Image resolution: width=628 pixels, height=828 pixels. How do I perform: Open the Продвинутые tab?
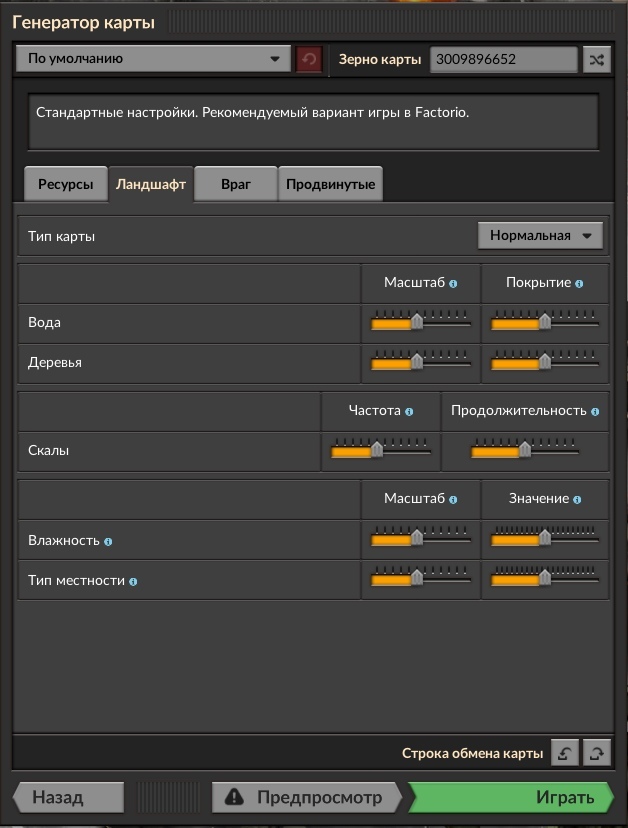331,184
